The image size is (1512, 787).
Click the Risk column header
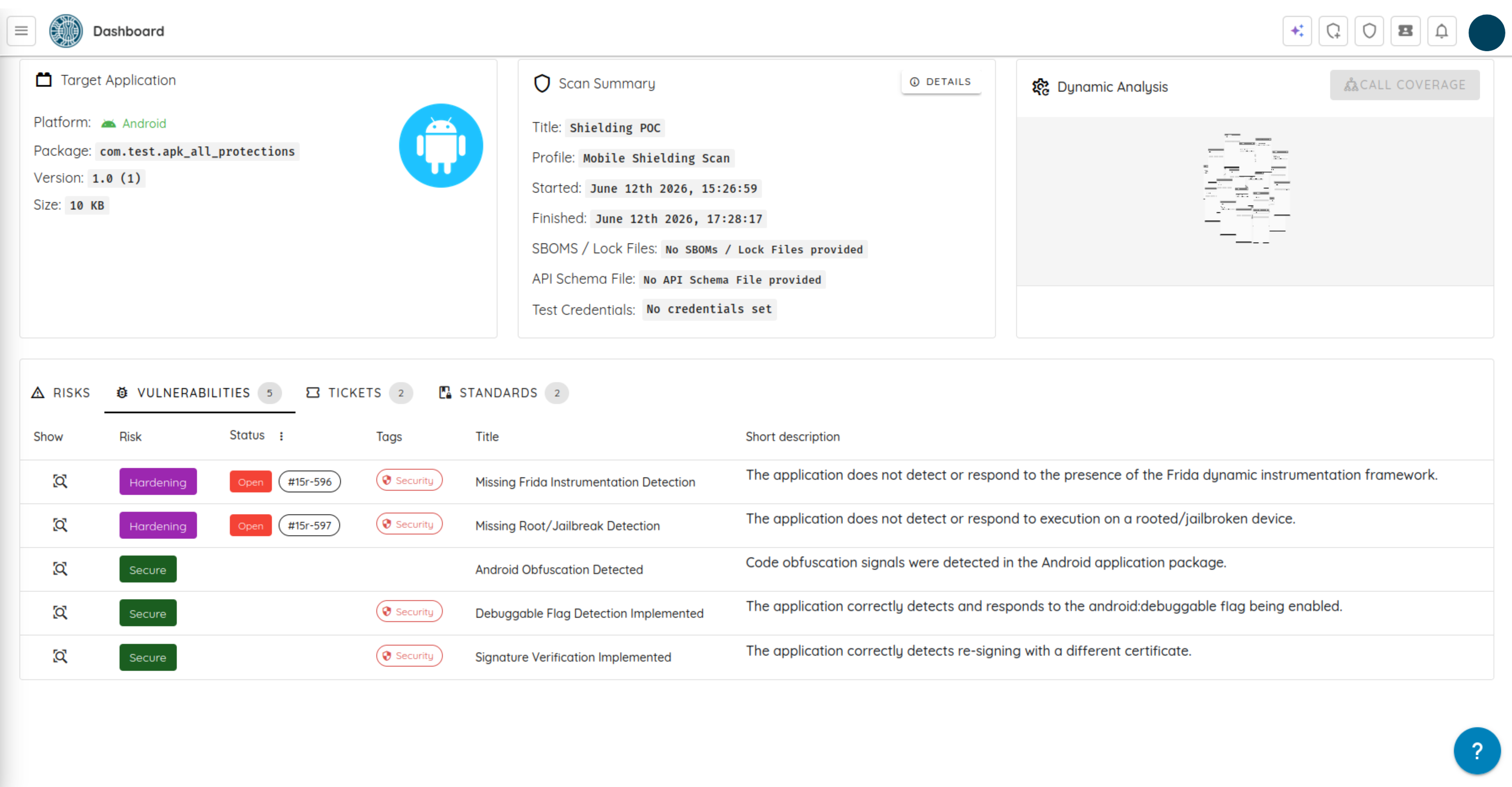(x=130, y=437)
